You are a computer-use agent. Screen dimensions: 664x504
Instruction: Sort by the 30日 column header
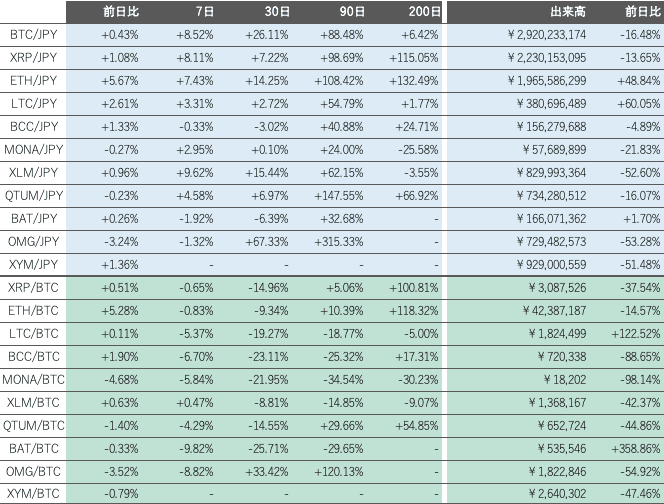click(278, 11)
